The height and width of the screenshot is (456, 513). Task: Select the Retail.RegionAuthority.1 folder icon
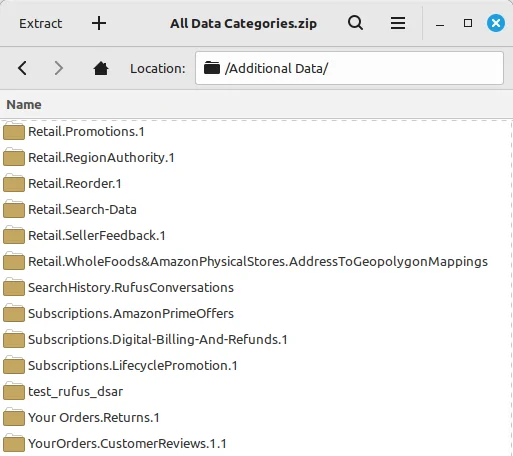point(14,158)
